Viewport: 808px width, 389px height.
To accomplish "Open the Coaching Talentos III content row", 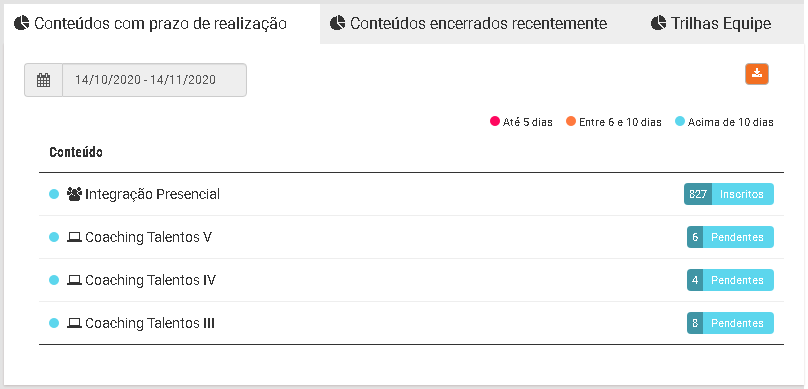I will [411, 323].
